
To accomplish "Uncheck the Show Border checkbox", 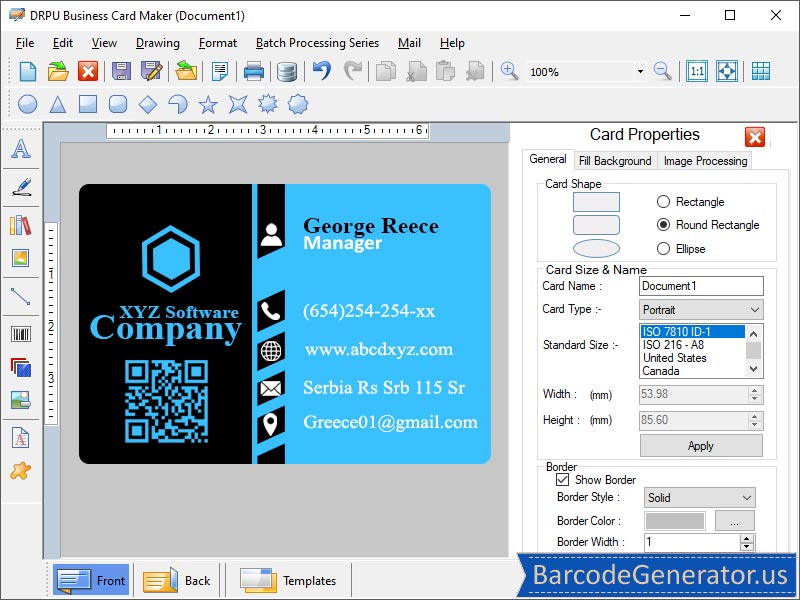I will click(x=562, y=480).
